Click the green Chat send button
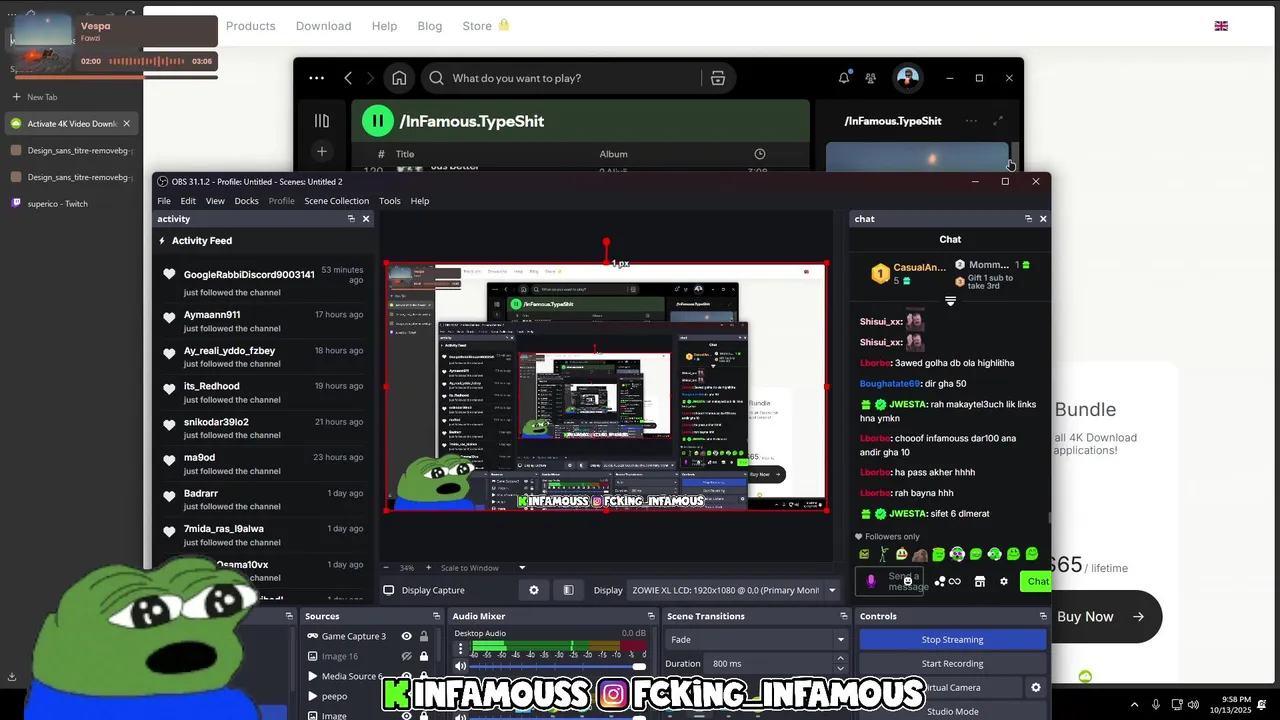 click(1036, 581)
